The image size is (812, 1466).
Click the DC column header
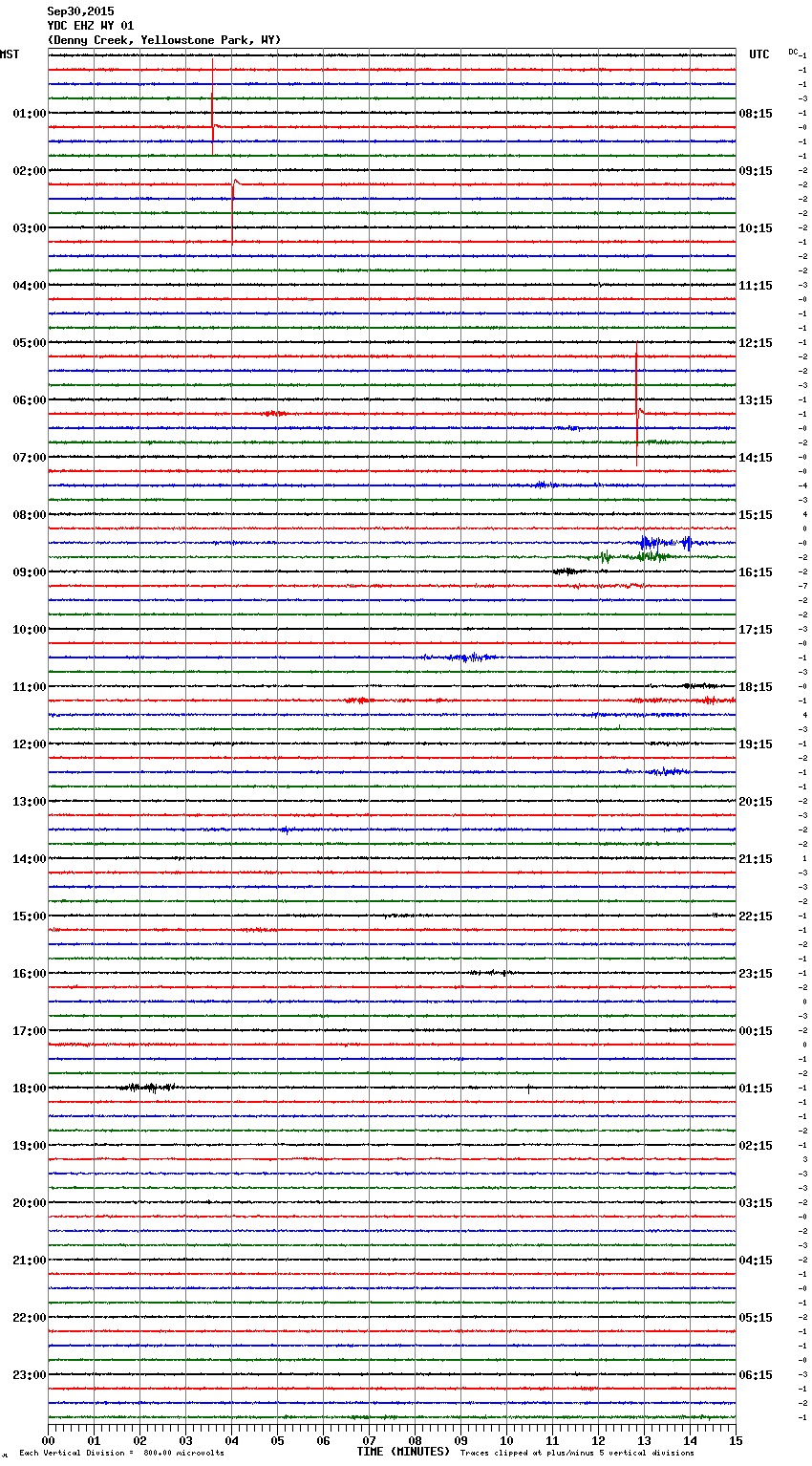click(x=793, y=52)
